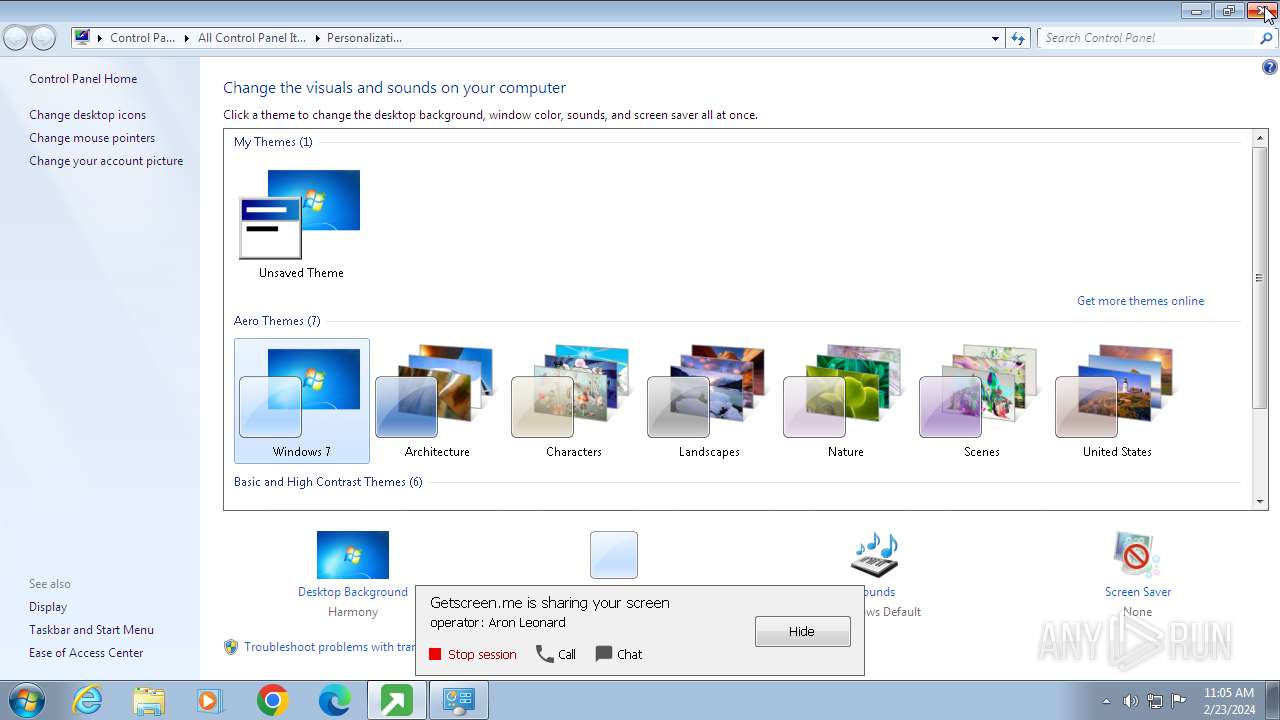Click All Control Panel Items breadcrumb
The image size is (1280, 720).
pyautogui.click(x=252, y=38)
